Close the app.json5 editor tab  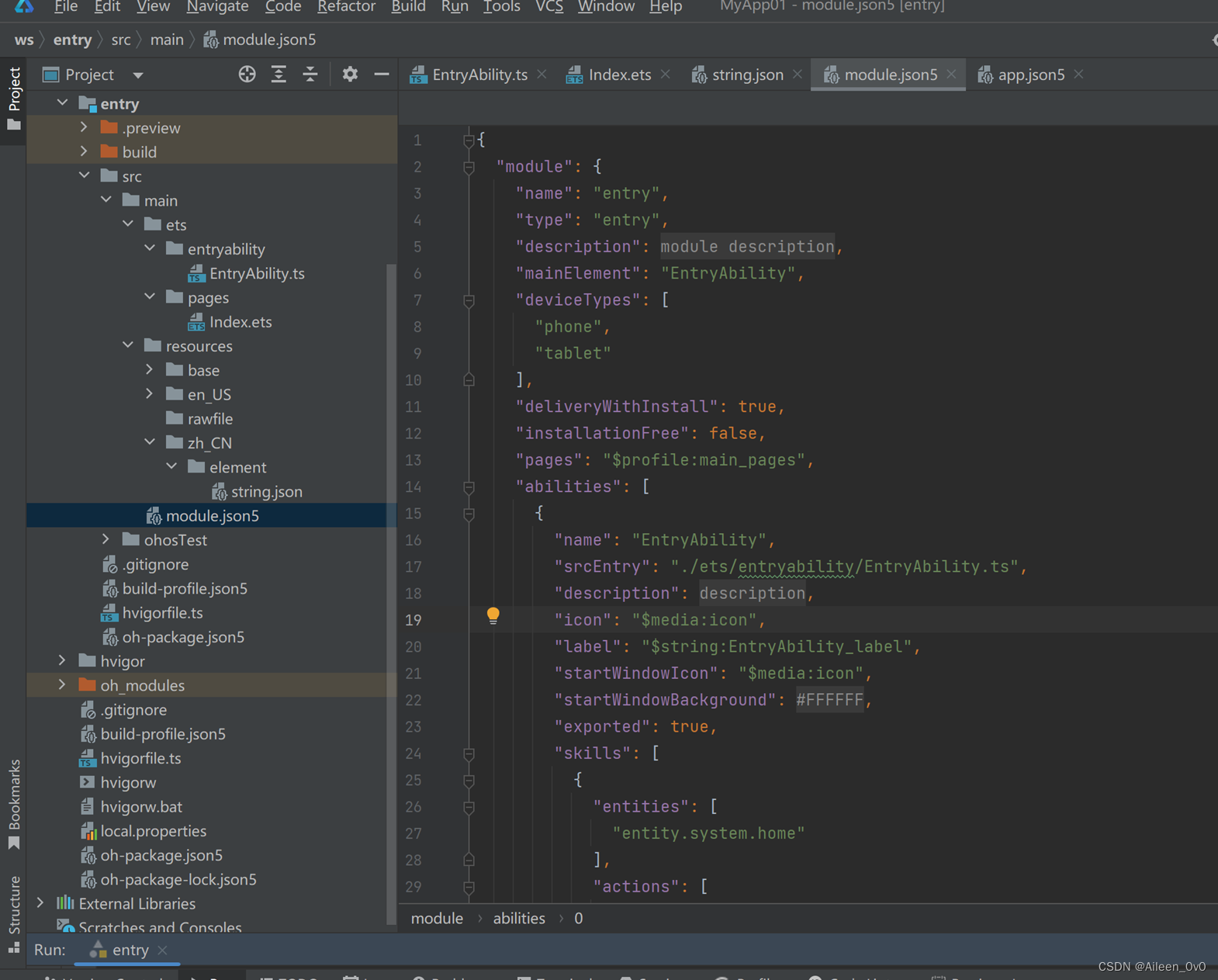tap(1078, 74)
